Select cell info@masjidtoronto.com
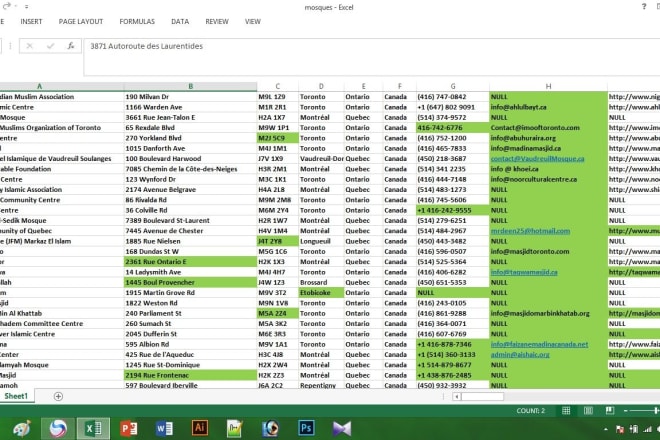 (548, 251)
